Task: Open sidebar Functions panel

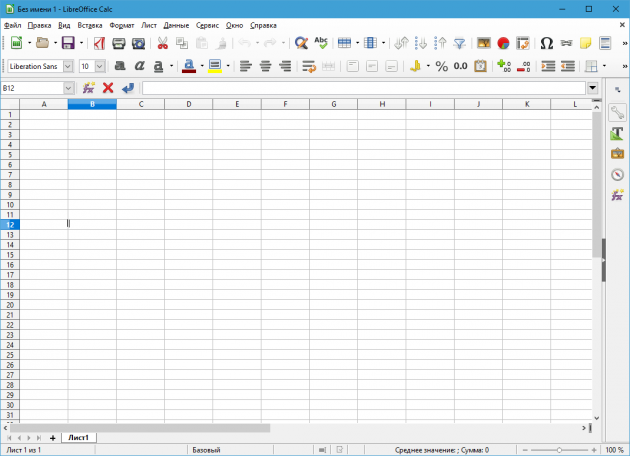Action: point(617,195)
